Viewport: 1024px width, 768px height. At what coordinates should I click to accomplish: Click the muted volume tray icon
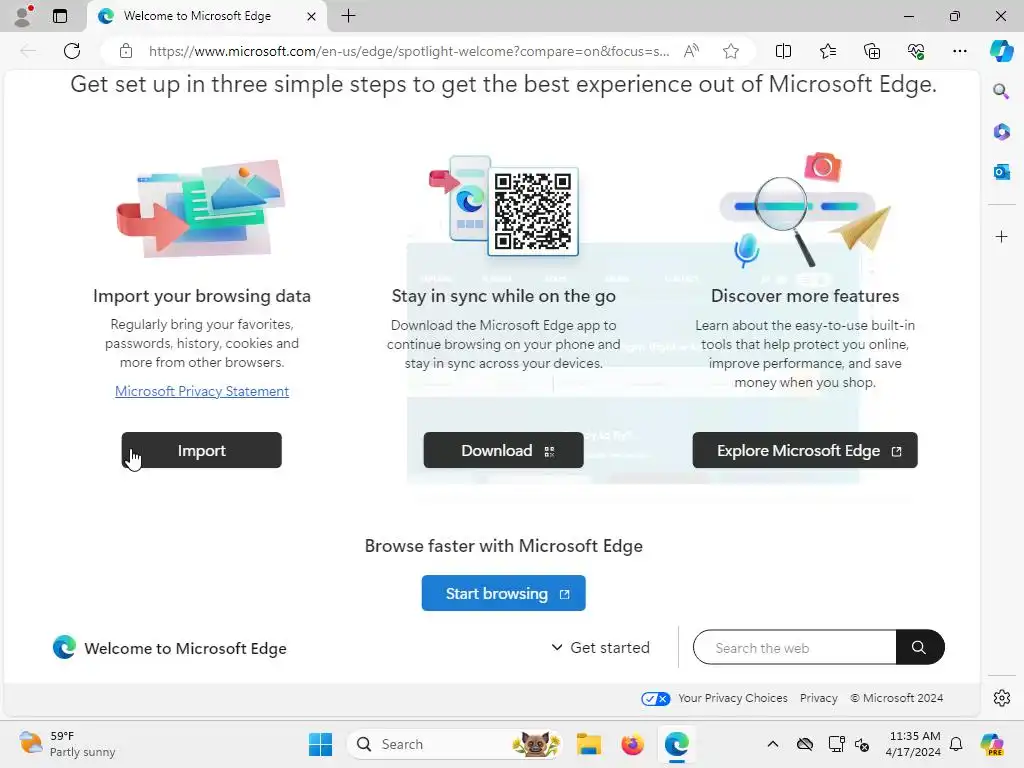pos(862,744)
